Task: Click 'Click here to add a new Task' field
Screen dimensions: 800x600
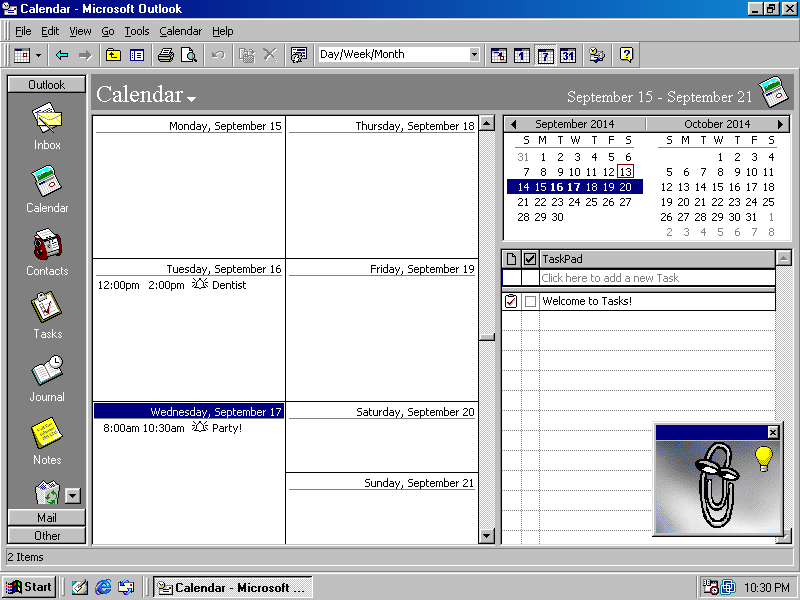Action: point(657,278)
